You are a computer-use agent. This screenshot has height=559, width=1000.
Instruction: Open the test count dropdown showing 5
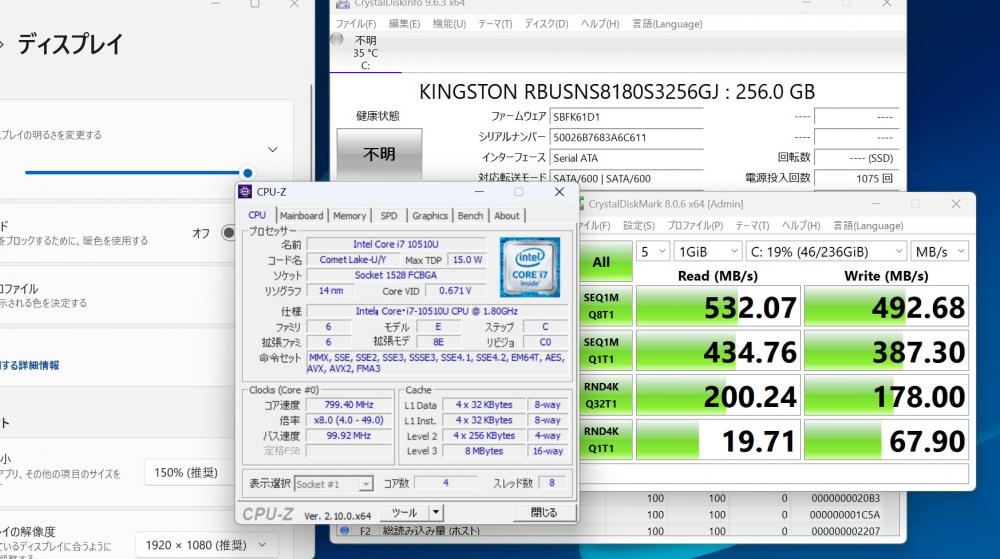652,252
